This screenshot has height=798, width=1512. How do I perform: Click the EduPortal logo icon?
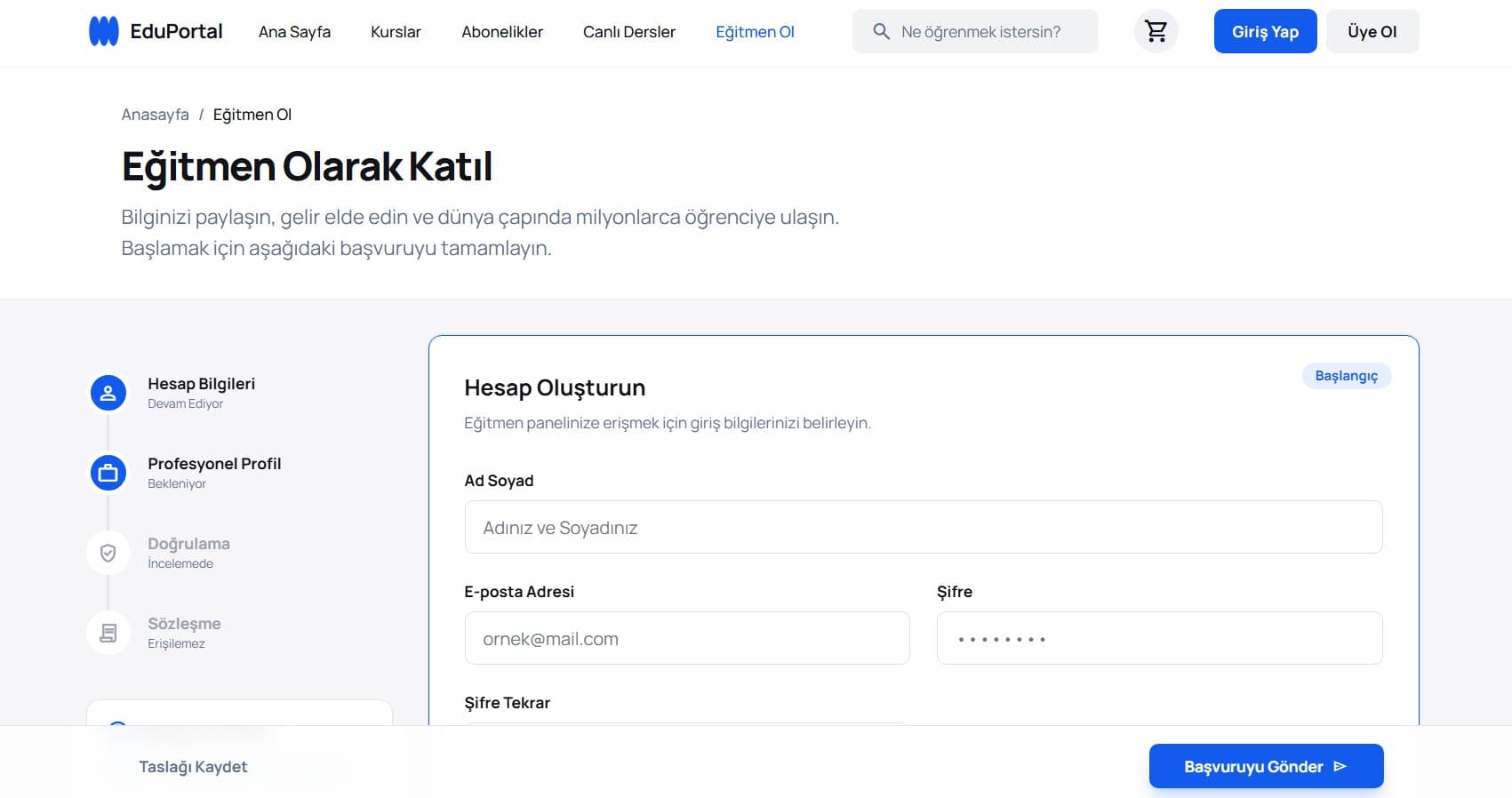click(x=104, y=32)
